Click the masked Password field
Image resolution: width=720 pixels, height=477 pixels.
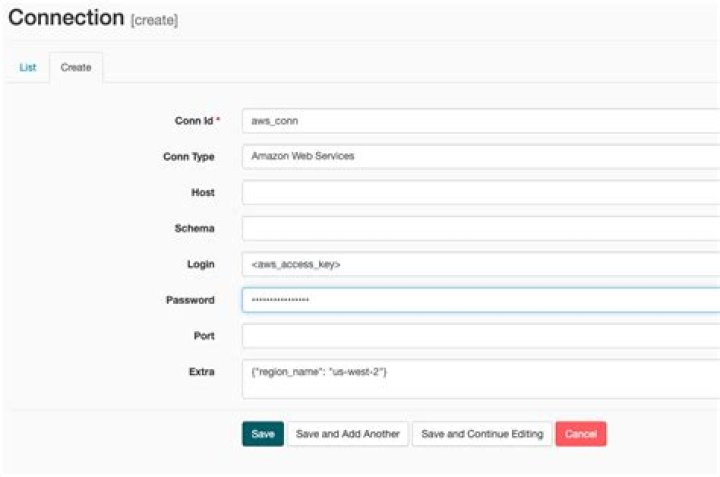pyautogui.click(x=480, y=300)
